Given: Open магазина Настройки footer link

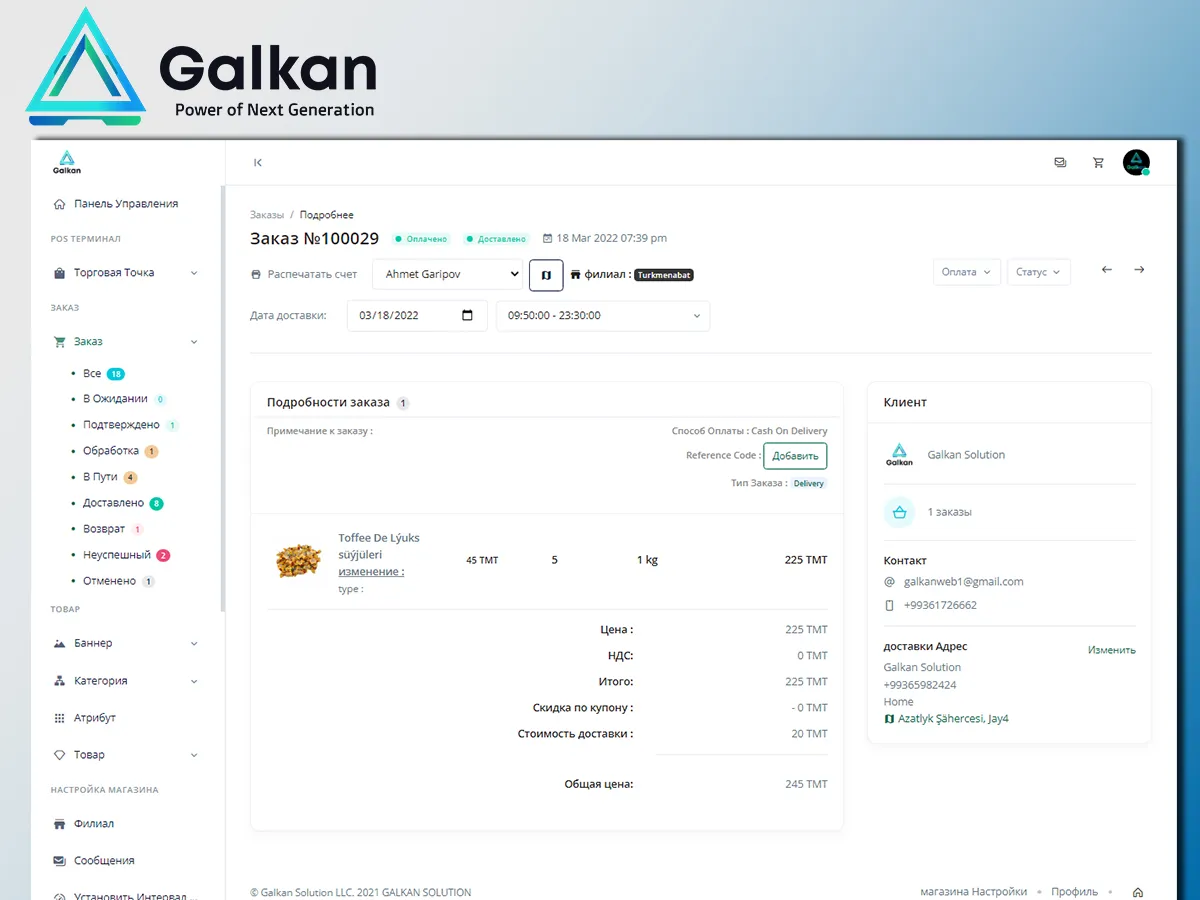Looking at the screenshot, I should click(x=973, y=892).
